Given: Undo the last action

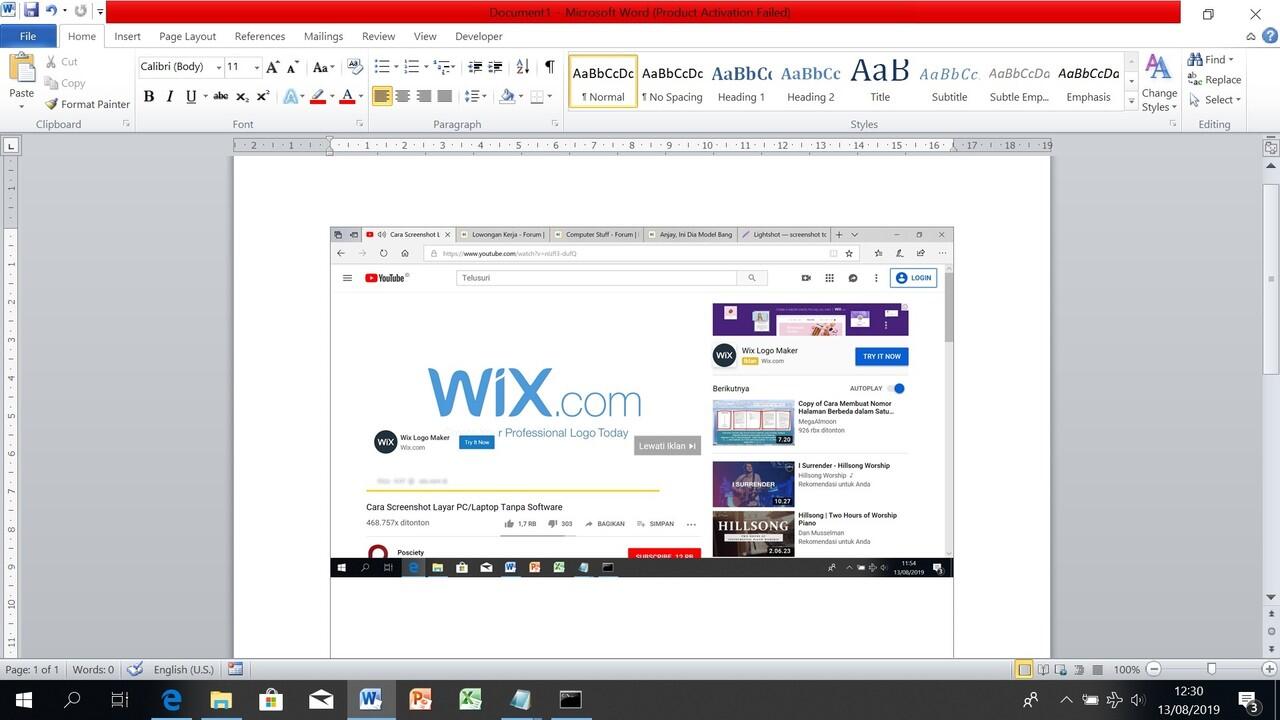Looking at the screenshot, I should tap(51, 11).
